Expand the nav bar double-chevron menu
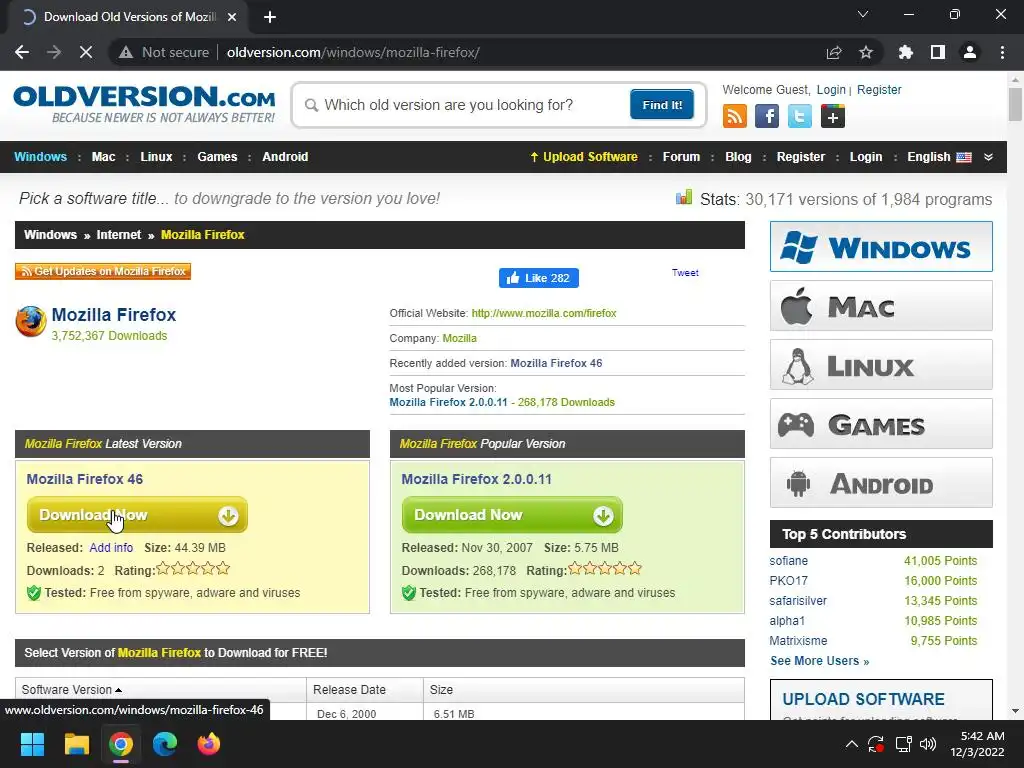1024x768 pixels. [x=988, y=157]
